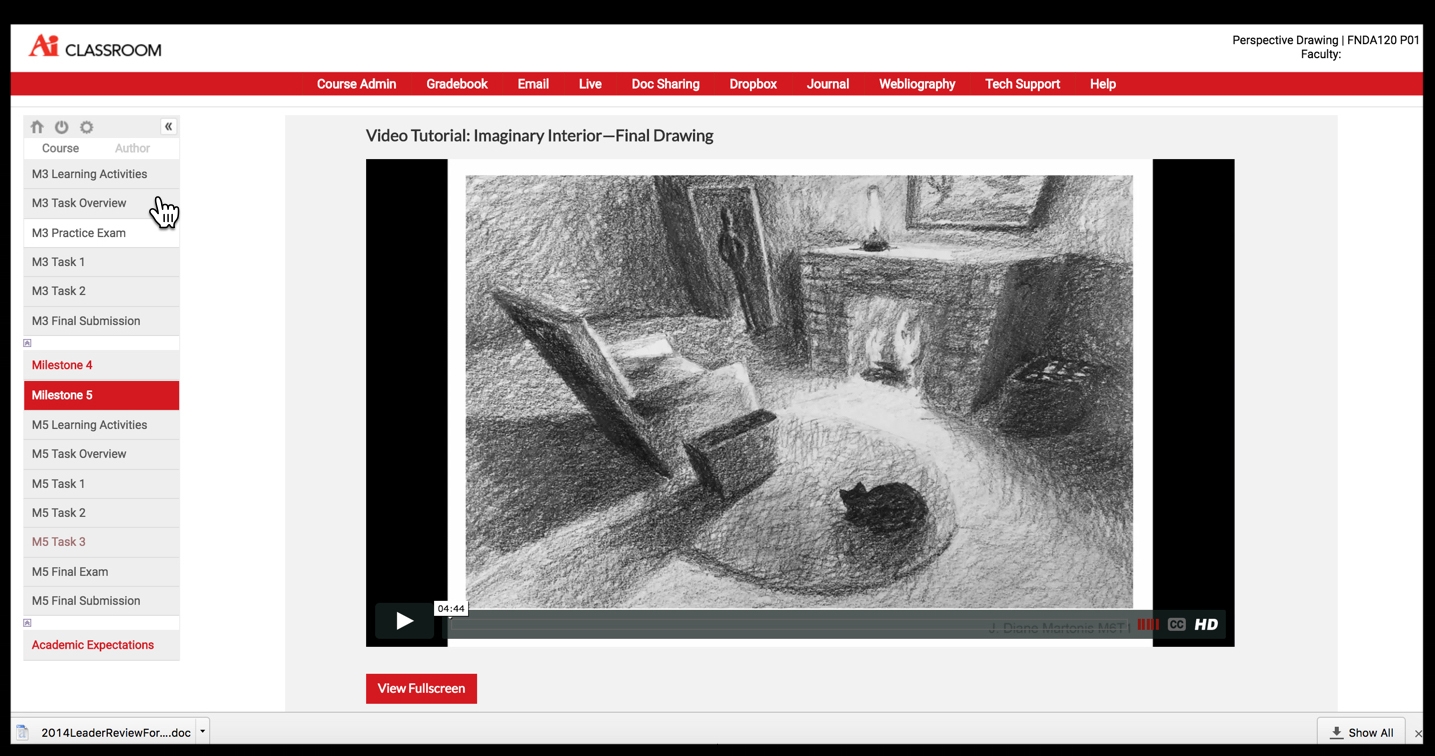Open Gradebook from top navigation
Viewport: 1435px width, 756px height.
457,84
